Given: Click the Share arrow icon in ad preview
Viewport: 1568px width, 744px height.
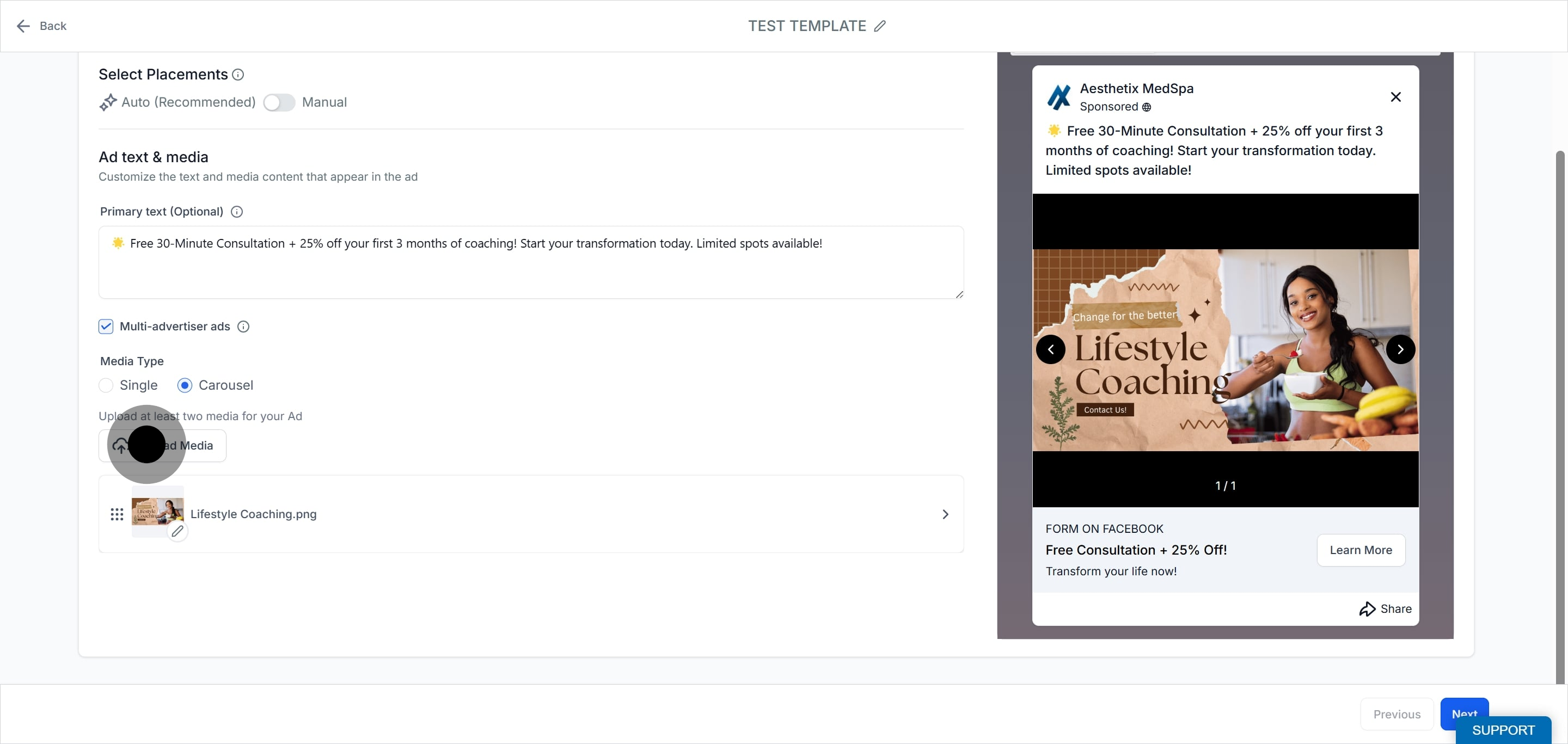Looking at the screenshot, I should 1367,609.
